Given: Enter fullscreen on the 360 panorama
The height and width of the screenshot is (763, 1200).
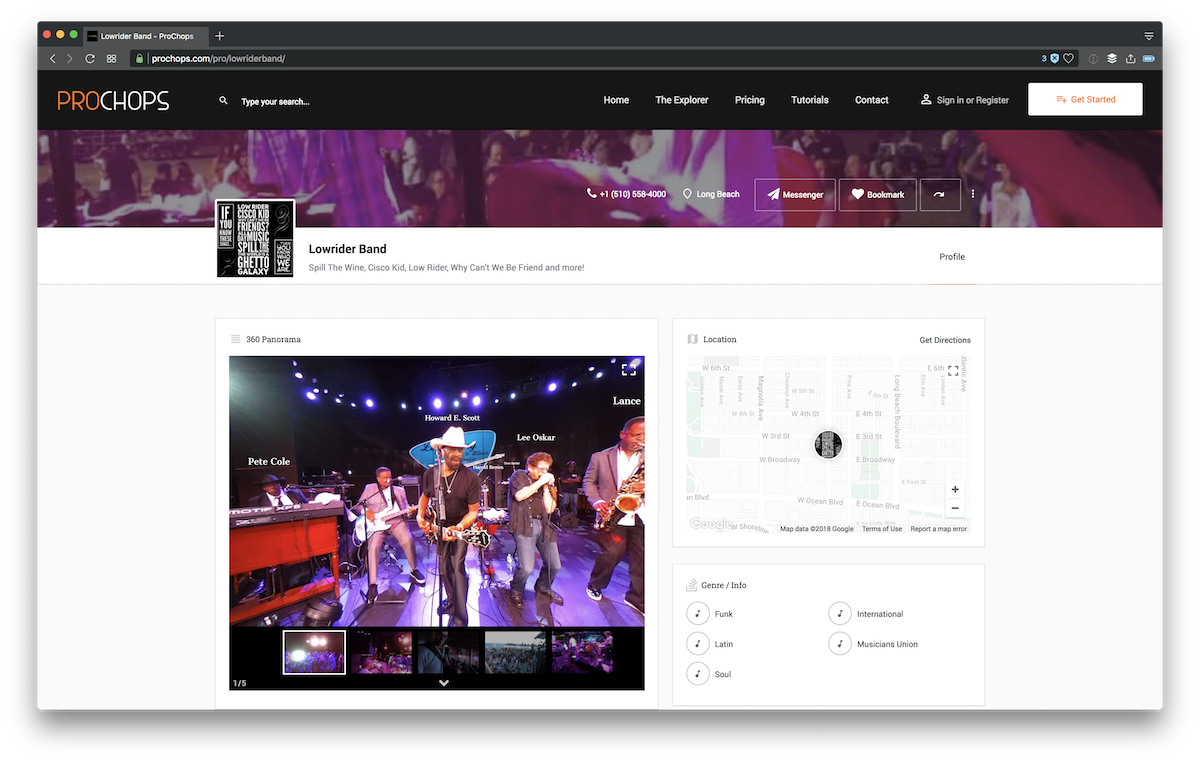Looking at the screenshot, I should (628, 370).
